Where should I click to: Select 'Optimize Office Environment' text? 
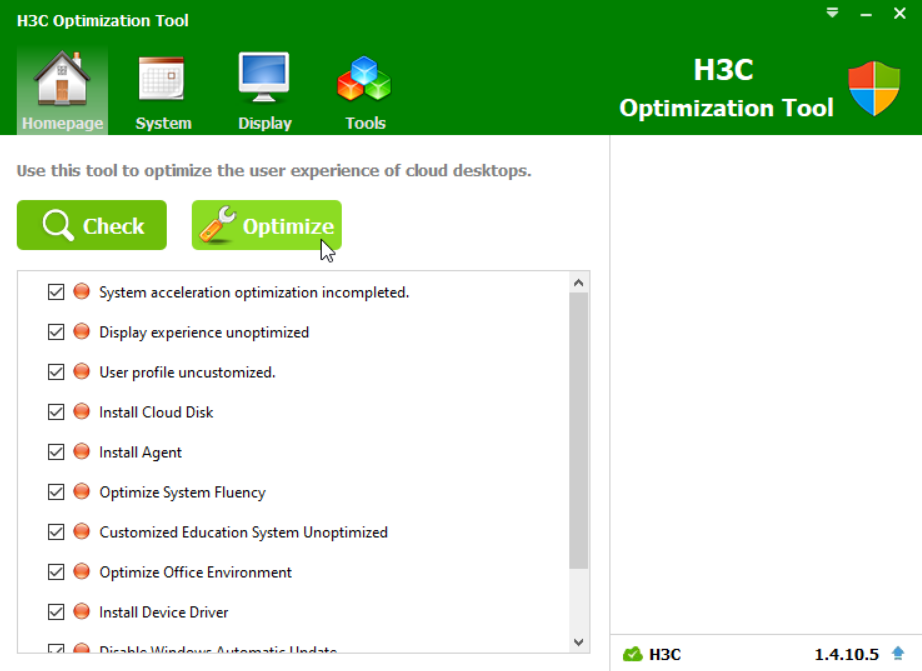click(195, 572)
